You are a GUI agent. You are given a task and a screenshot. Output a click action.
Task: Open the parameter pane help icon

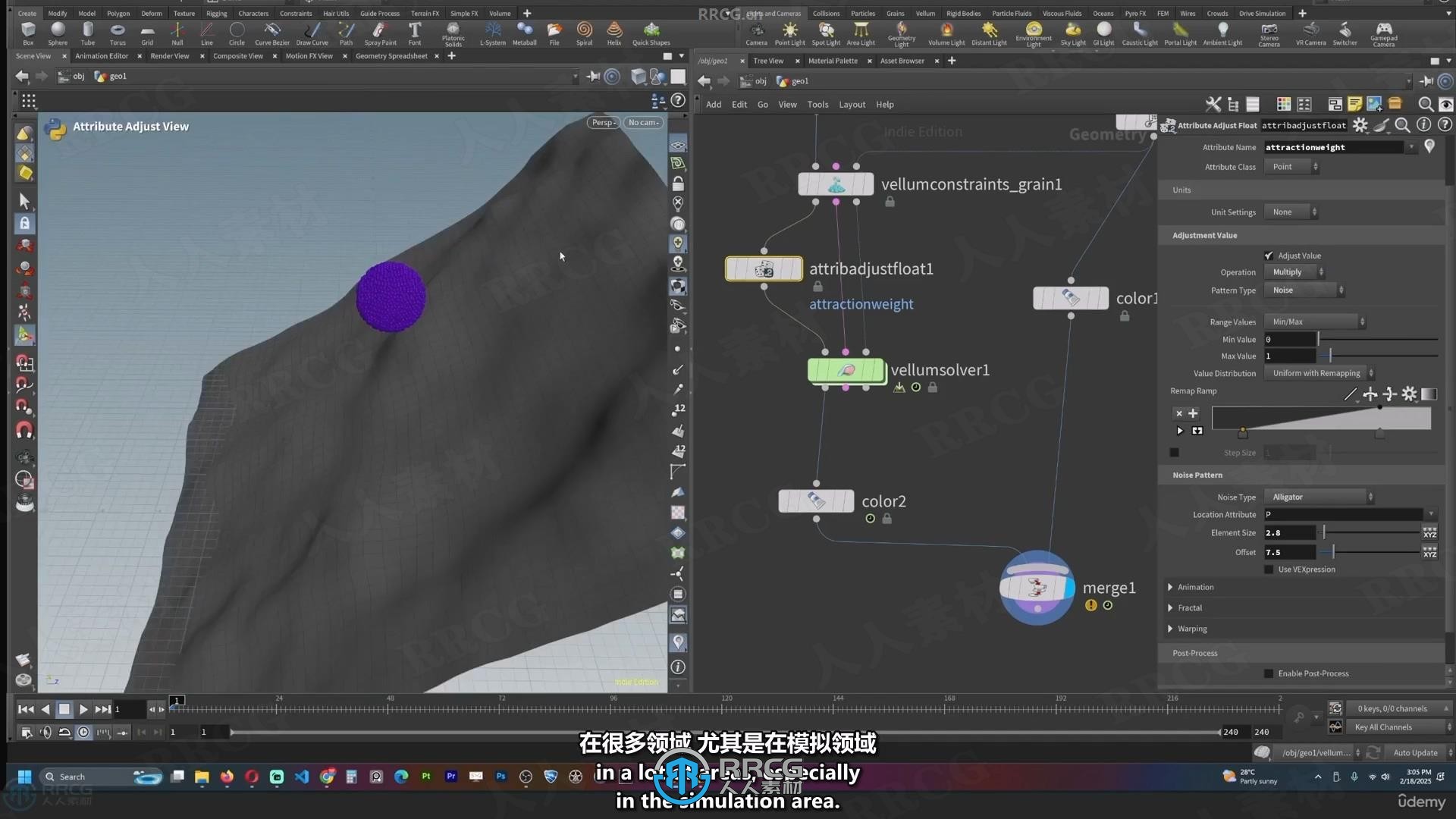(x=1445, y=125)
